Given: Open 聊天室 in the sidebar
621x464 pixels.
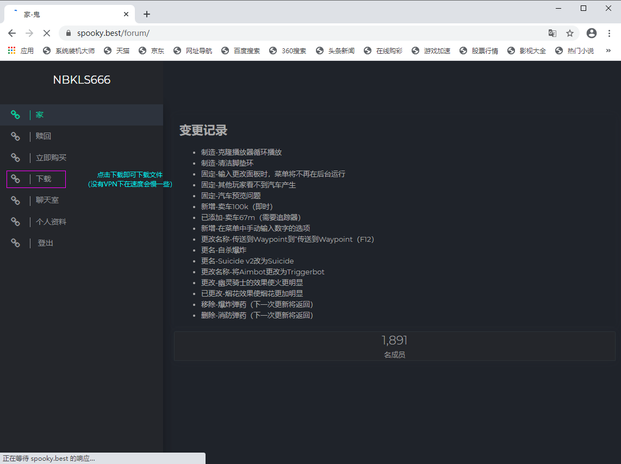Looking at the screenshot, I should (82, 200).
